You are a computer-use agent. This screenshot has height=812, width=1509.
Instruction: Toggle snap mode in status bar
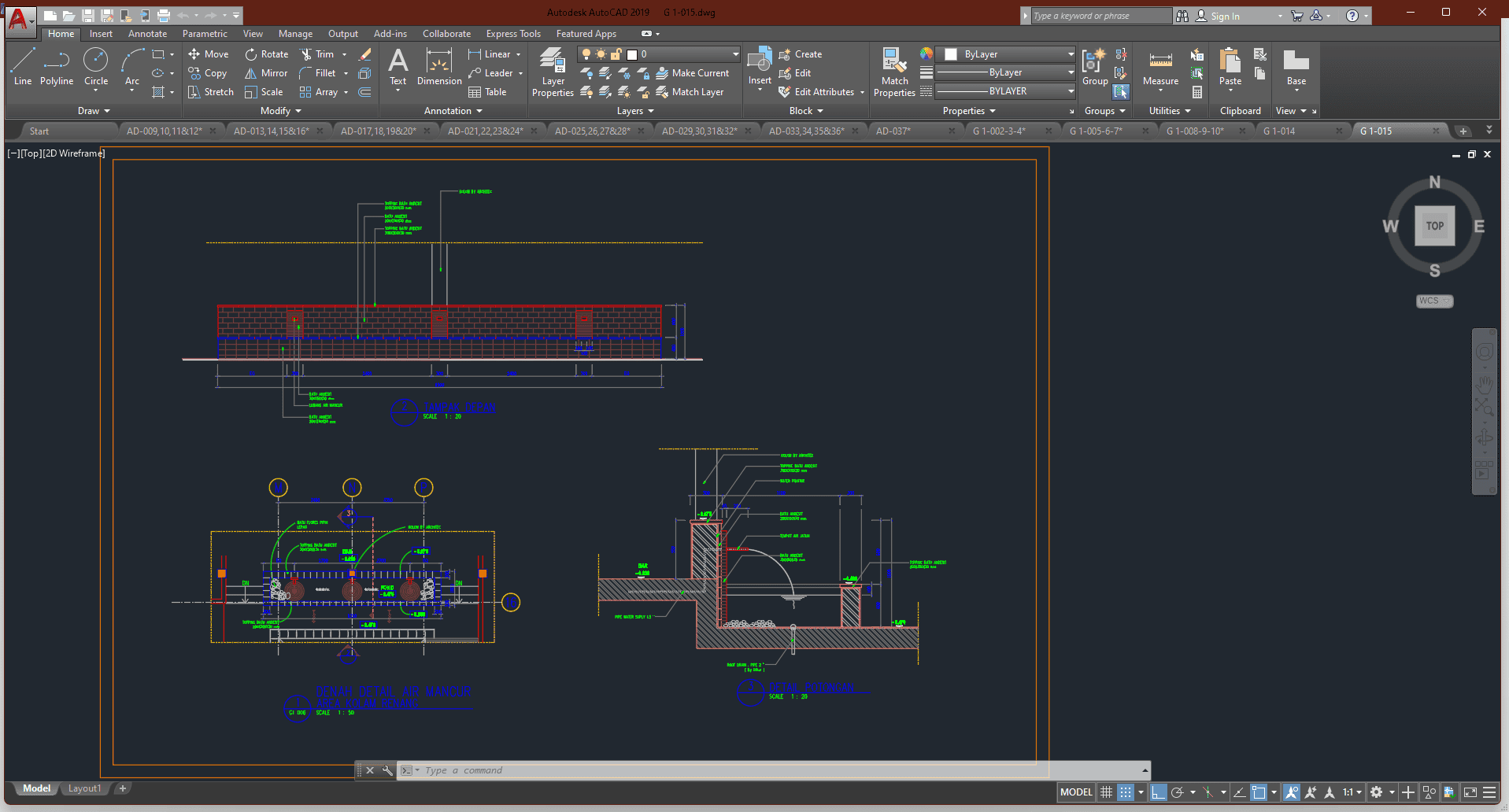(x=1126, y=792)
